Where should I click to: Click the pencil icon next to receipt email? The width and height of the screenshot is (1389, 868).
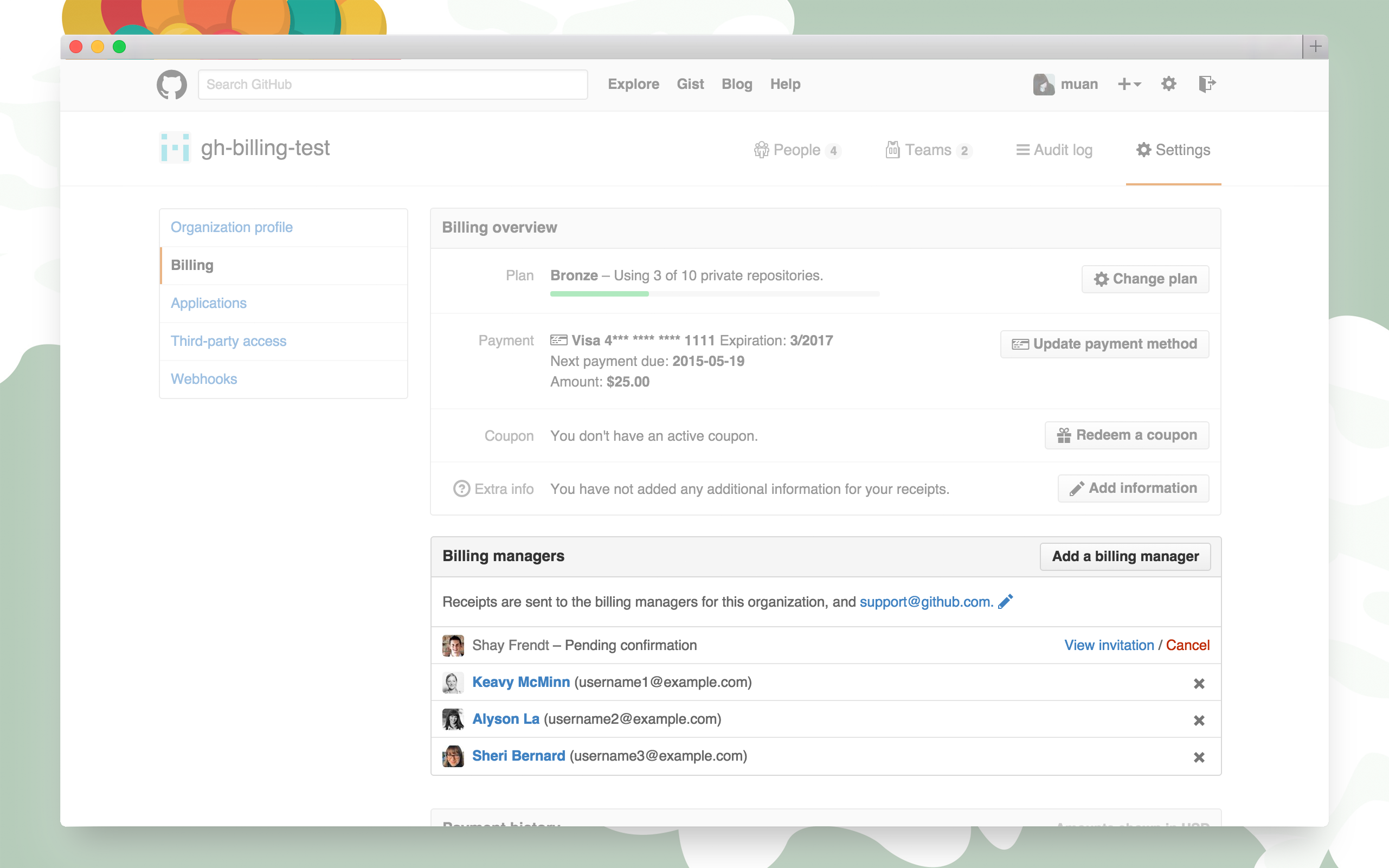[x=1006, y=601]
